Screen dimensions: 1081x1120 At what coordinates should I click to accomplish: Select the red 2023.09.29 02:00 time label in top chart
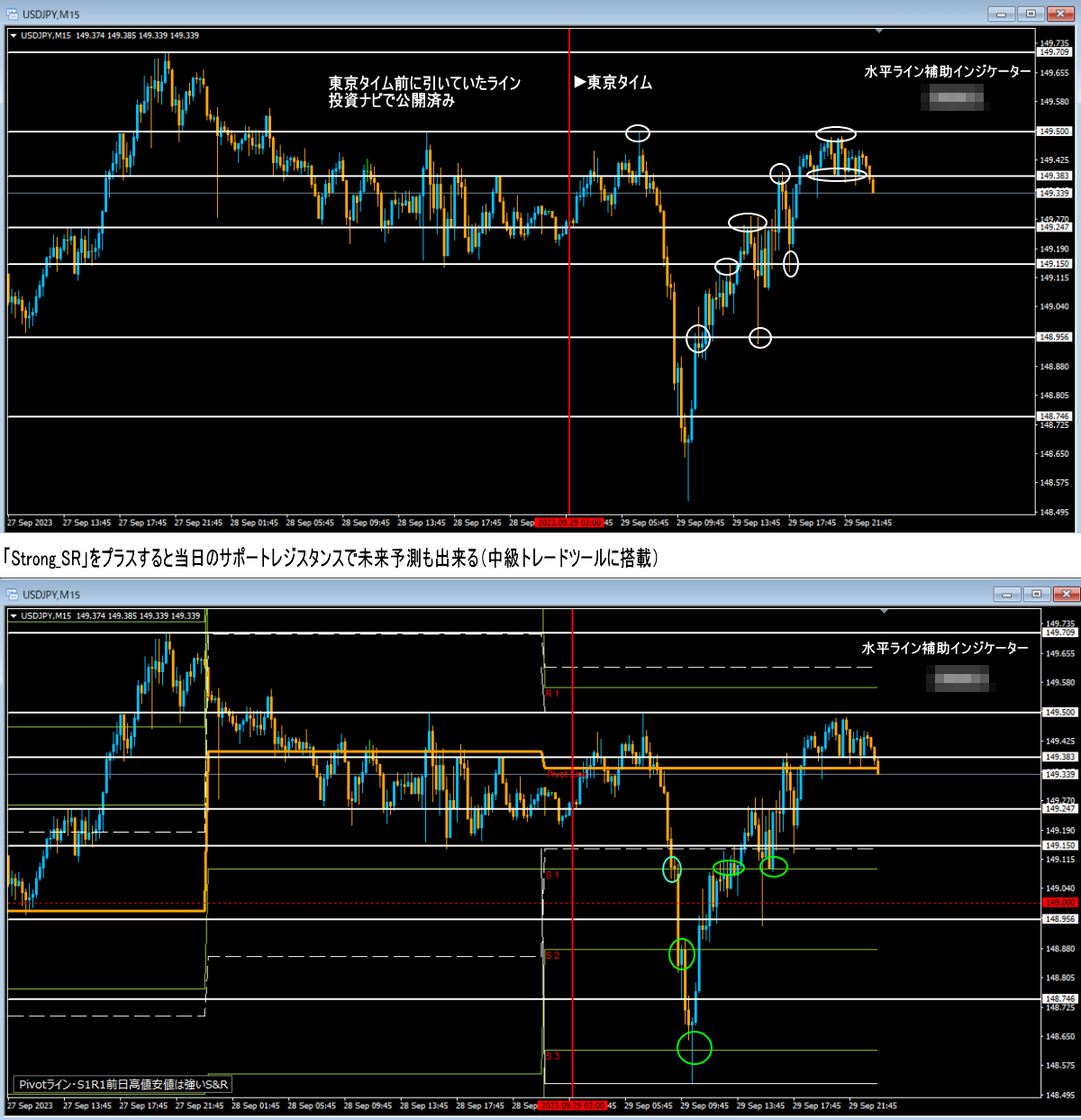pos(569,523)
